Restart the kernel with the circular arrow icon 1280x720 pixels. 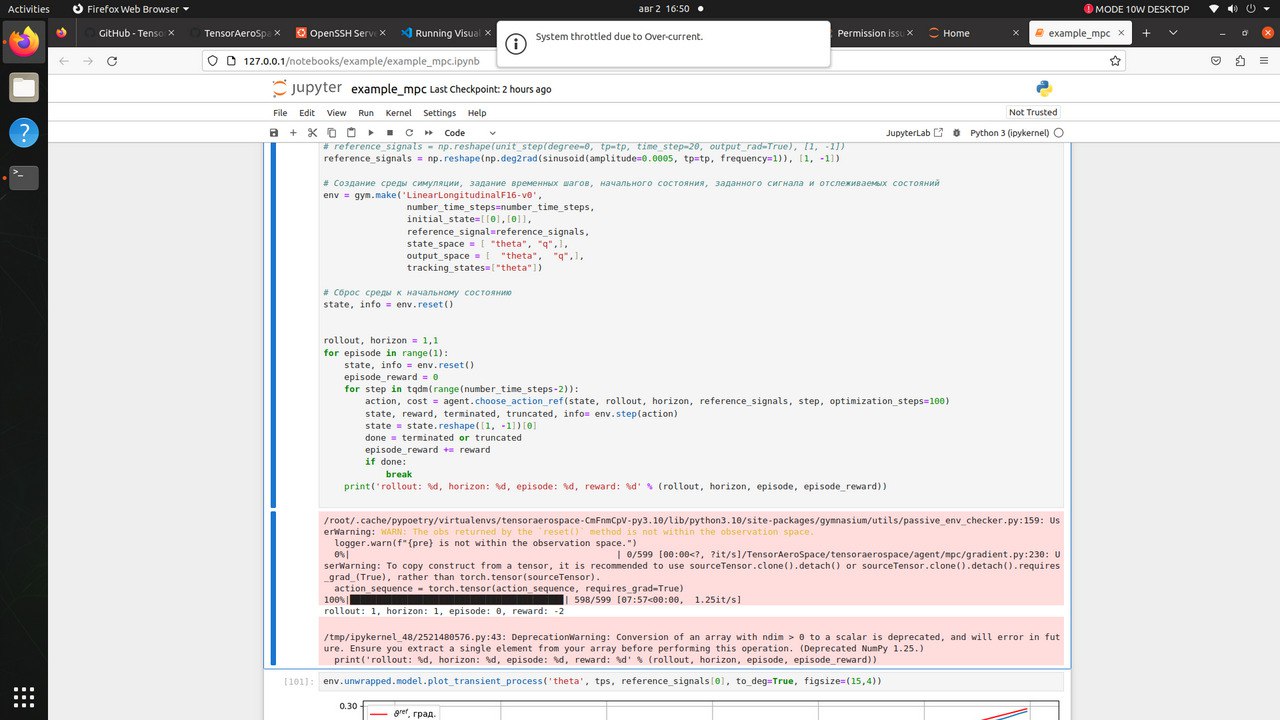coord(409,133)
